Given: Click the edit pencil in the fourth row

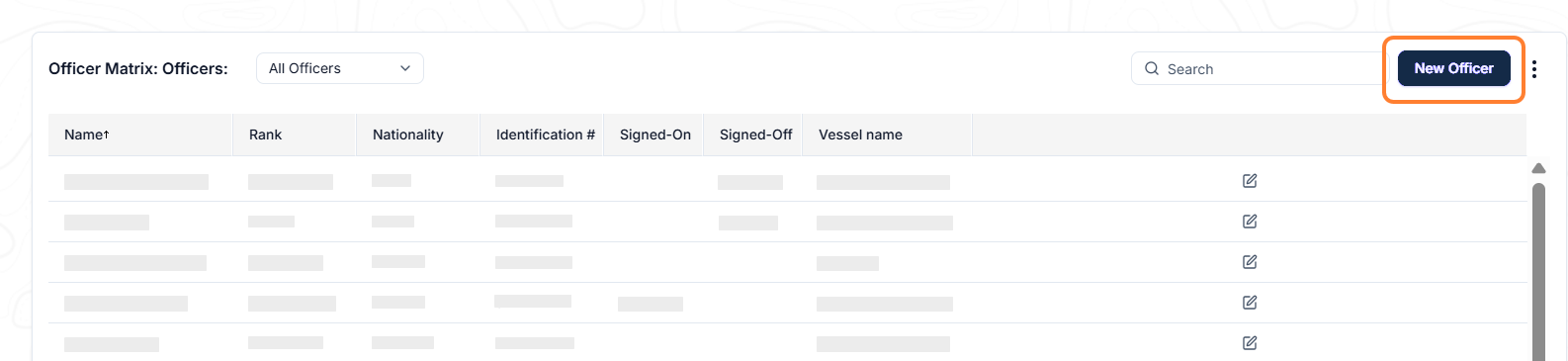Looking at the screenshot, I should tap(1250, 303).
